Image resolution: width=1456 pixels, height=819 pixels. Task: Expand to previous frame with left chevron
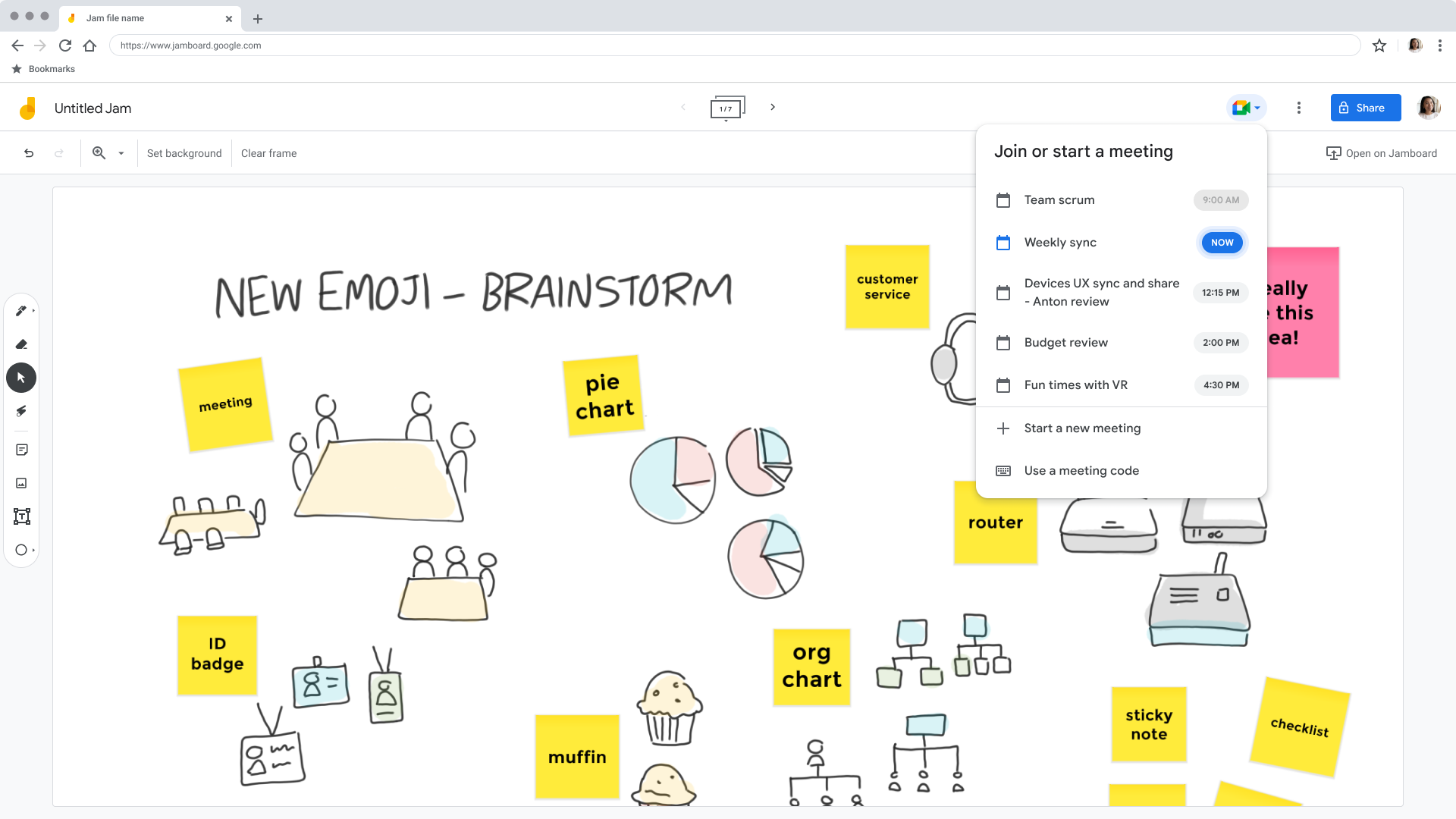point(683,107)
